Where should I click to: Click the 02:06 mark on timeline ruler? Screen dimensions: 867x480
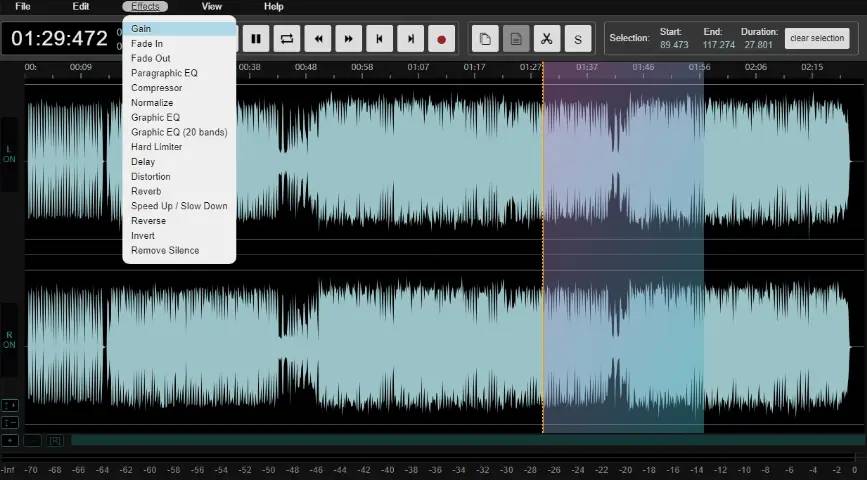[755, 67]
